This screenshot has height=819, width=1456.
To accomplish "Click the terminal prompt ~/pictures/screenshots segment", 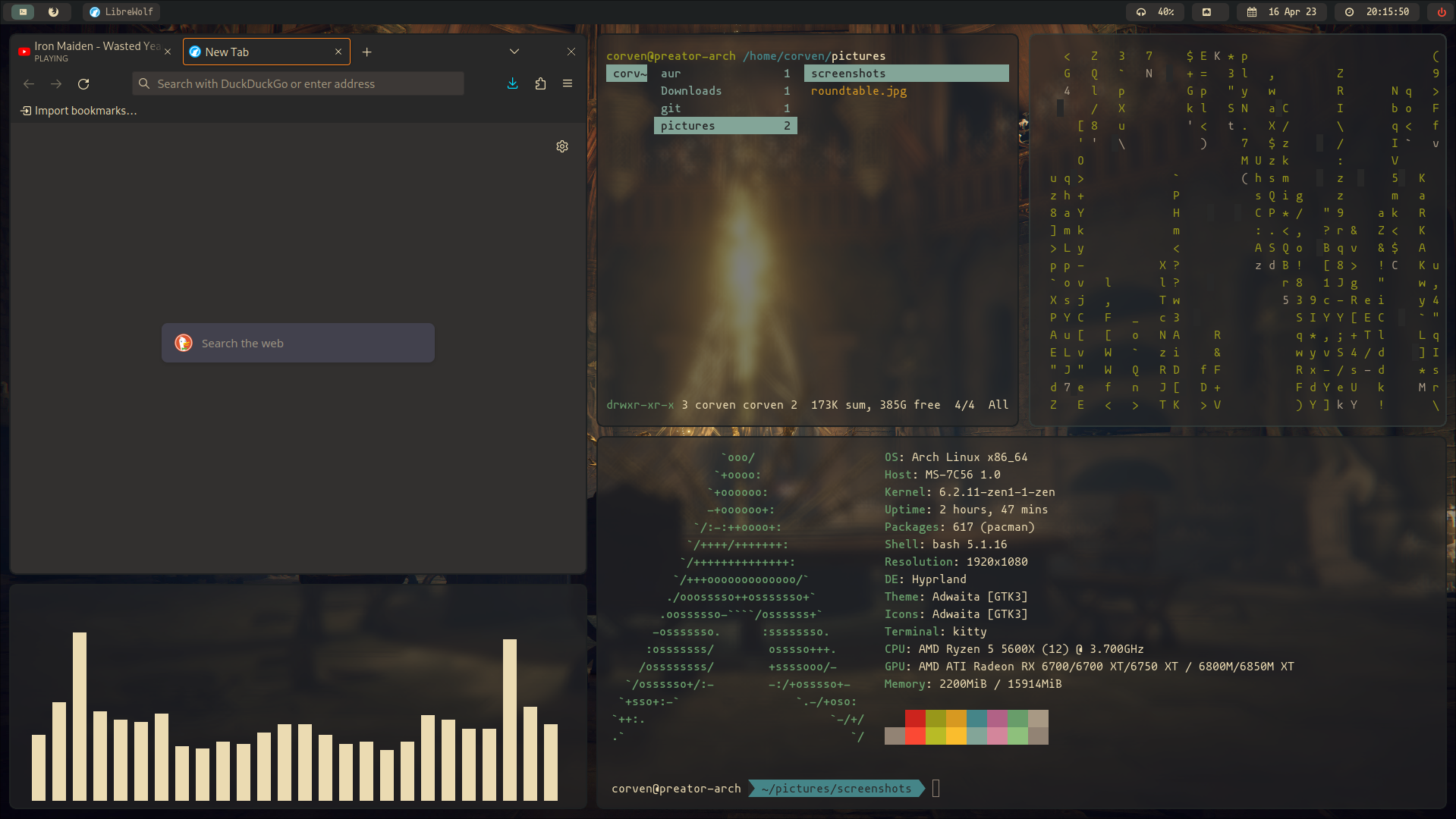I will tap(836, 789).
